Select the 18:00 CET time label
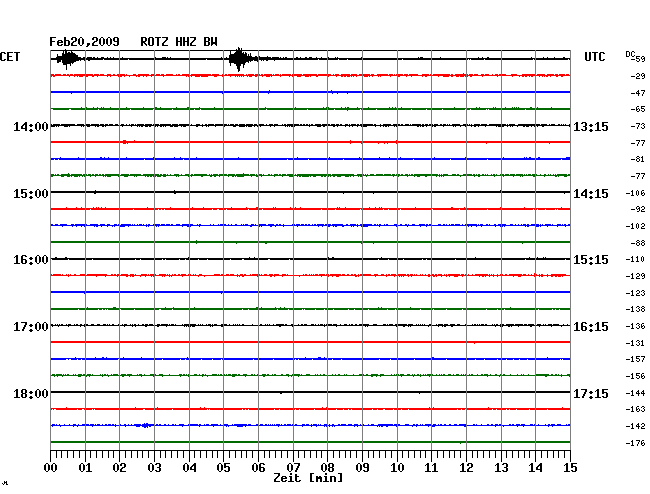Screen dimensions: 650x494 31,393
